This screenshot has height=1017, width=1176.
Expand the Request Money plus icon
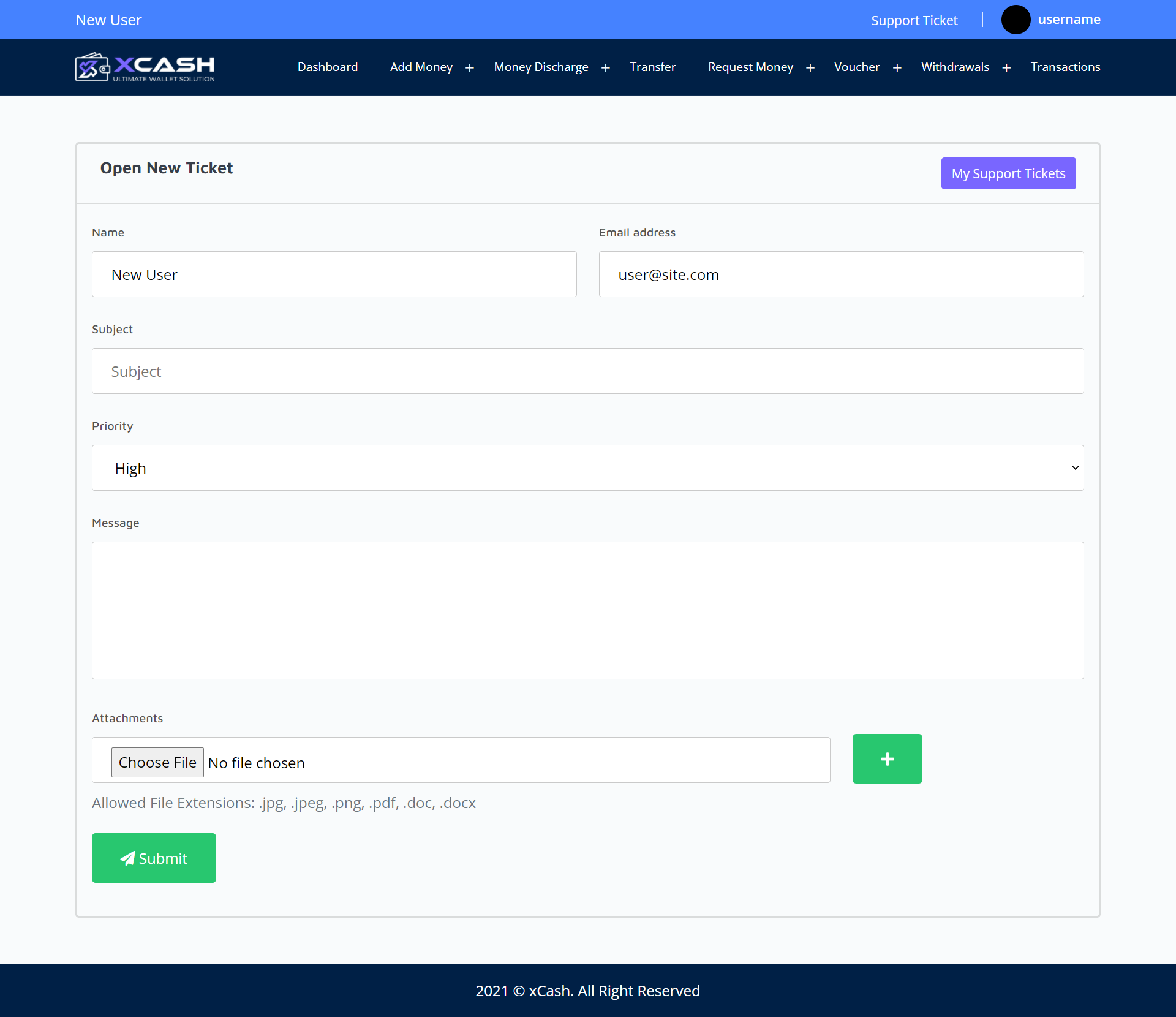810,68
